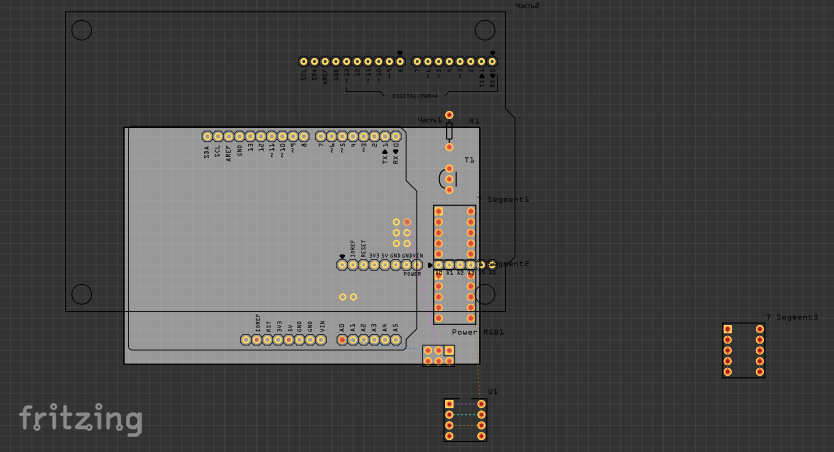Viewport: 834px width, 452px height.
Task: Click the U1 chip footprint
Action: point(465,420)
